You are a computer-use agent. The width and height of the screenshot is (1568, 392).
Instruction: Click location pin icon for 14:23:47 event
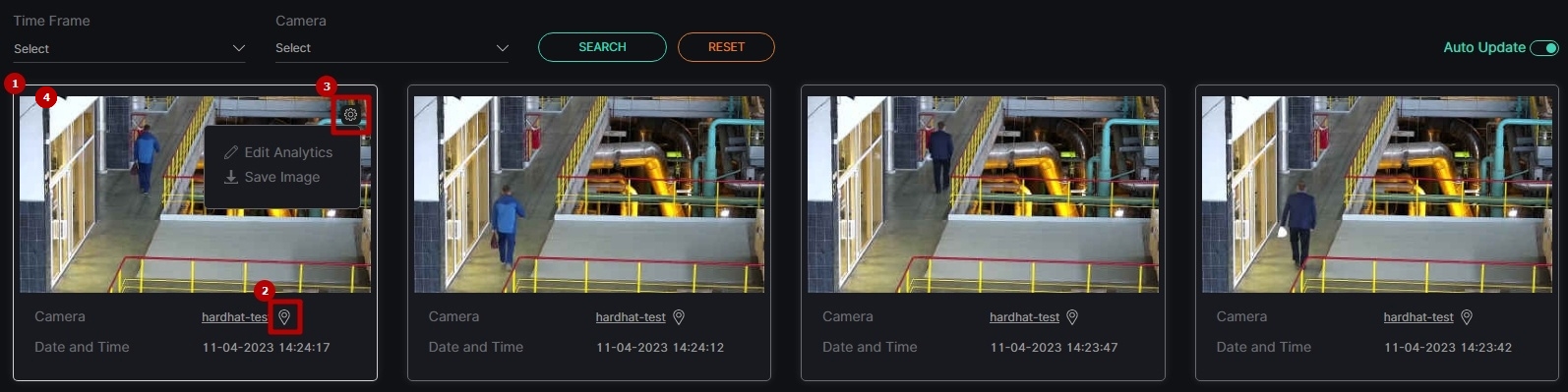(1072, 317)
